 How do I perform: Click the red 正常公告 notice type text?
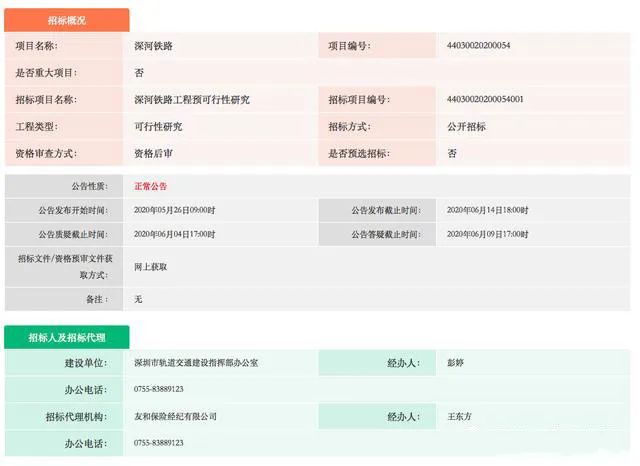(x=150, y=186)
